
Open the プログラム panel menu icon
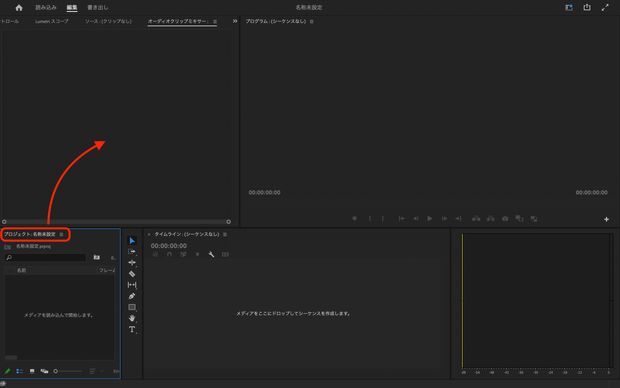[x=312, y=21]
